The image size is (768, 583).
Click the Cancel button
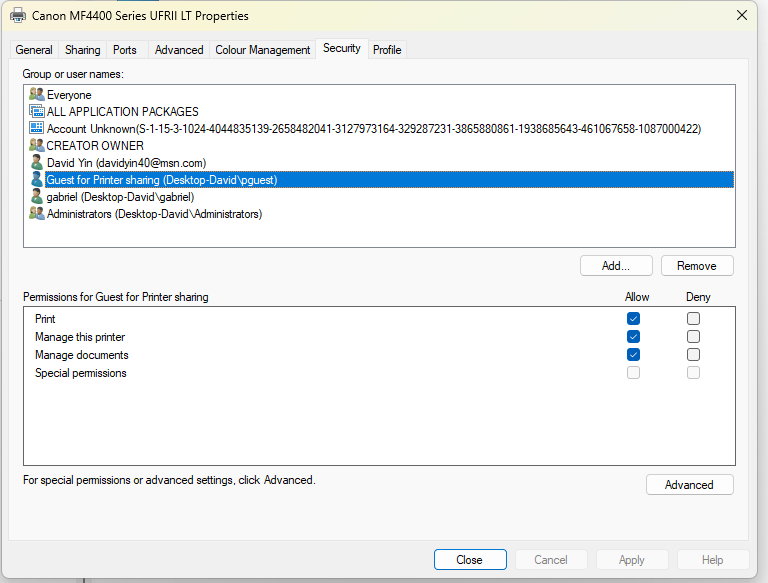pos(551,559)
